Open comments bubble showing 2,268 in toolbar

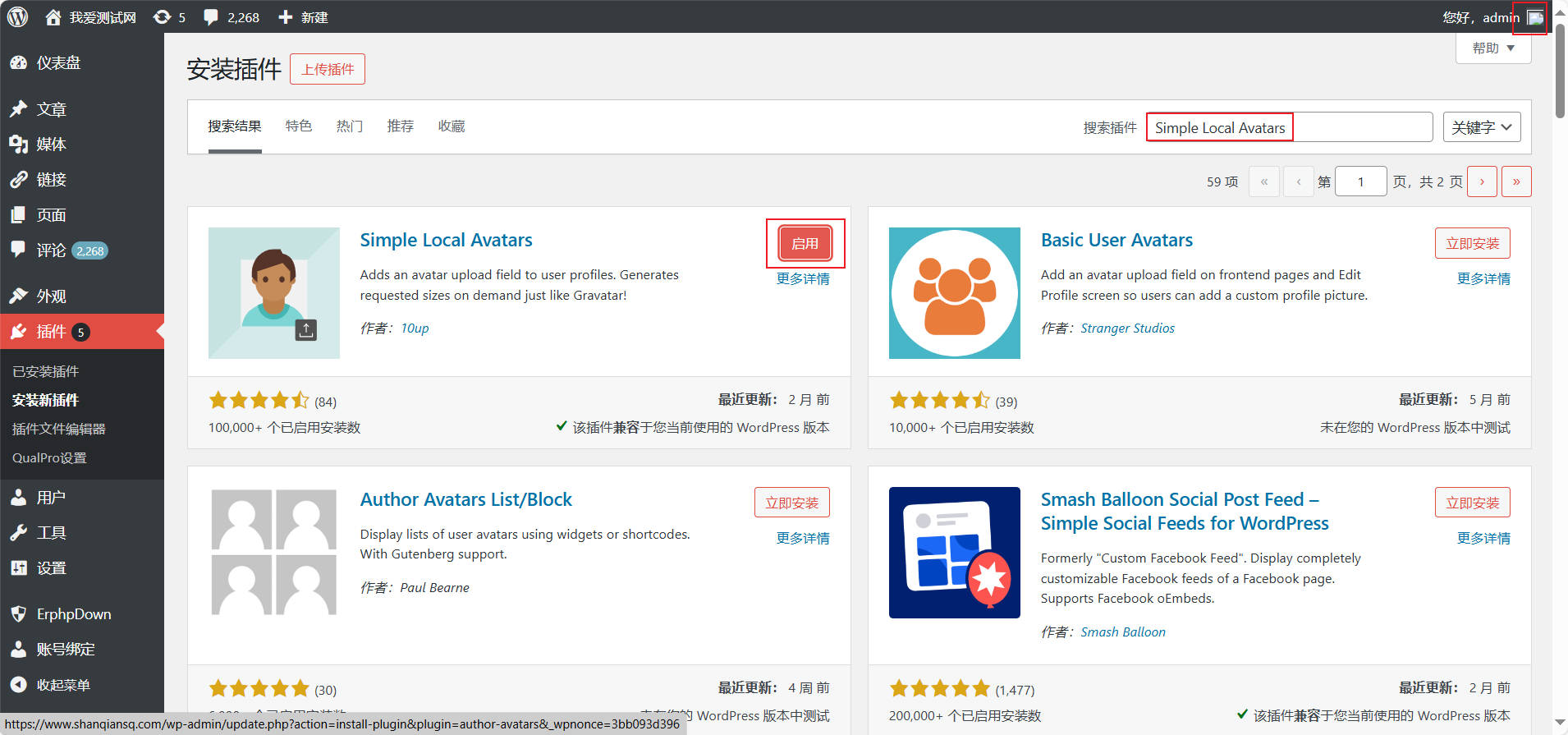click(x=211, y=17)
